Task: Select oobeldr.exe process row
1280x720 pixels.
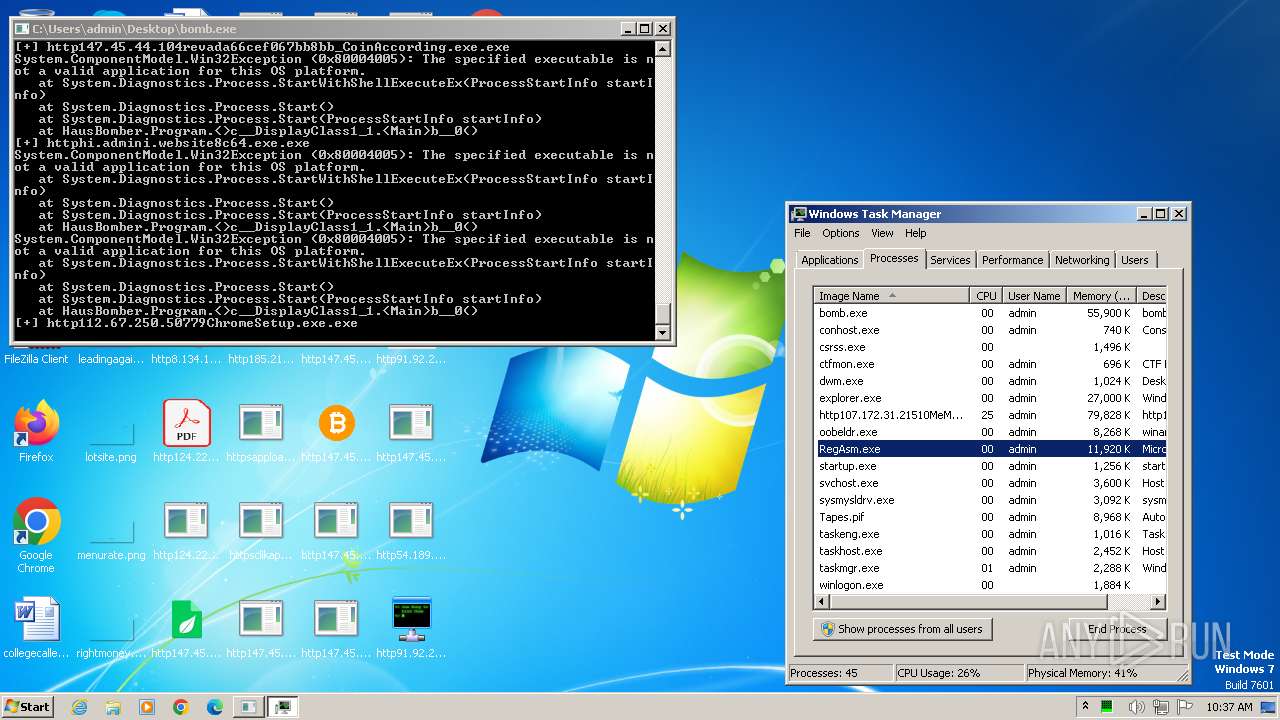Action: click(990, 432)
